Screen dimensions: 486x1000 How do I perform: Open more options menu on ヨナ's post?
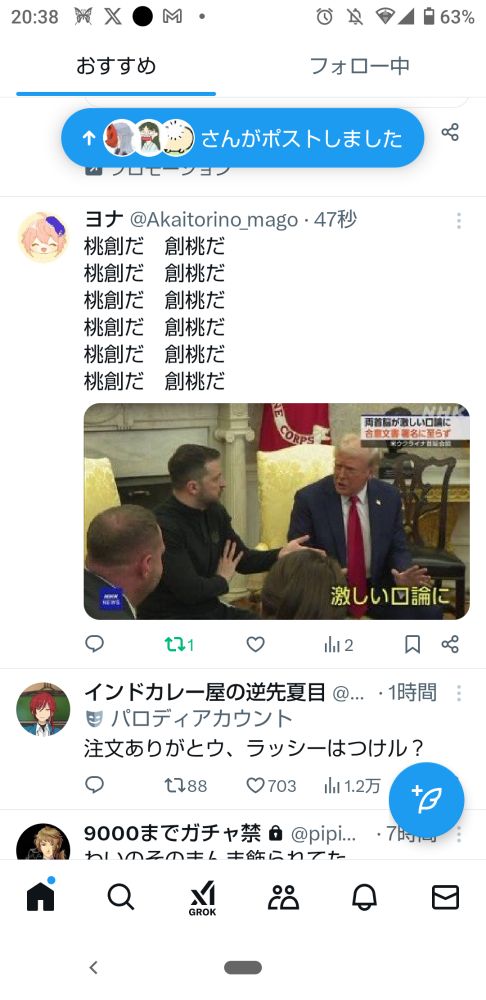[459, 221]
